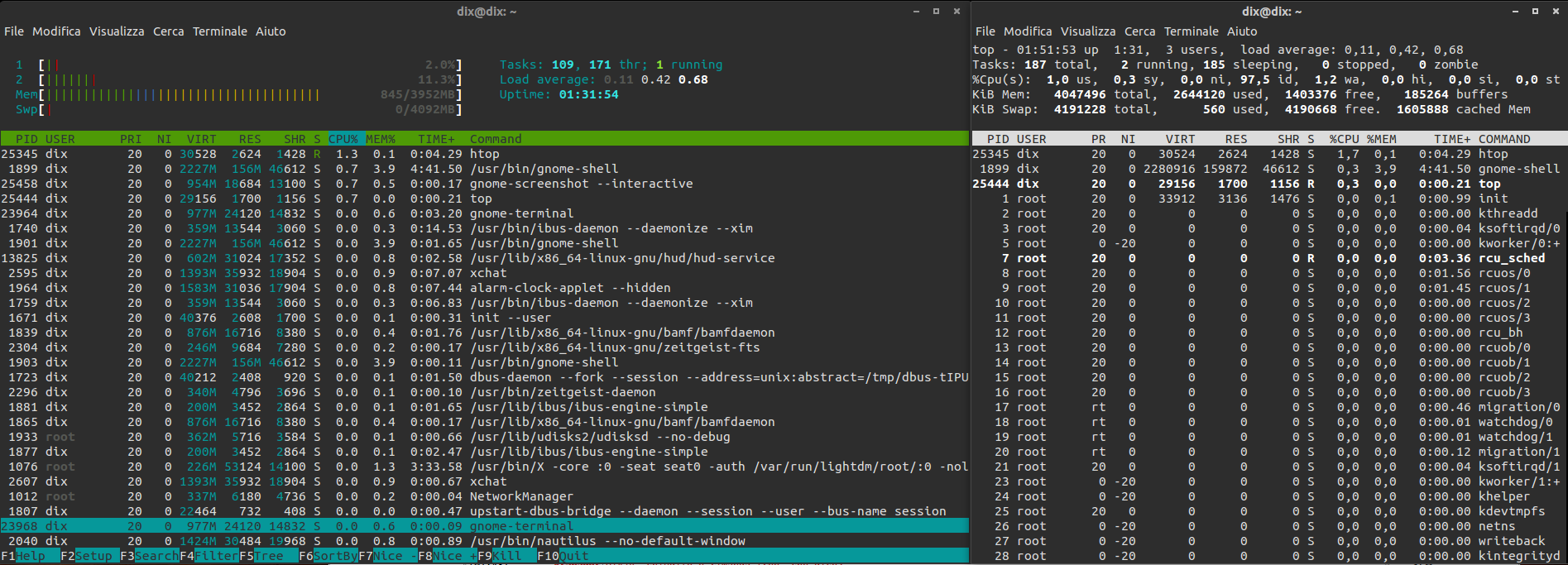Open Visualizza menu in top terminal window
This screenshot has width=1568, height=565.
point(1088,31)
